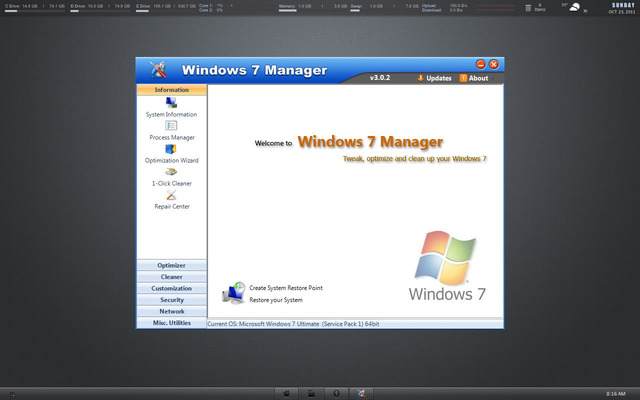Minimize the Windows 7 Manager window
Screen dimensions: 640x400
coord(481,64)
